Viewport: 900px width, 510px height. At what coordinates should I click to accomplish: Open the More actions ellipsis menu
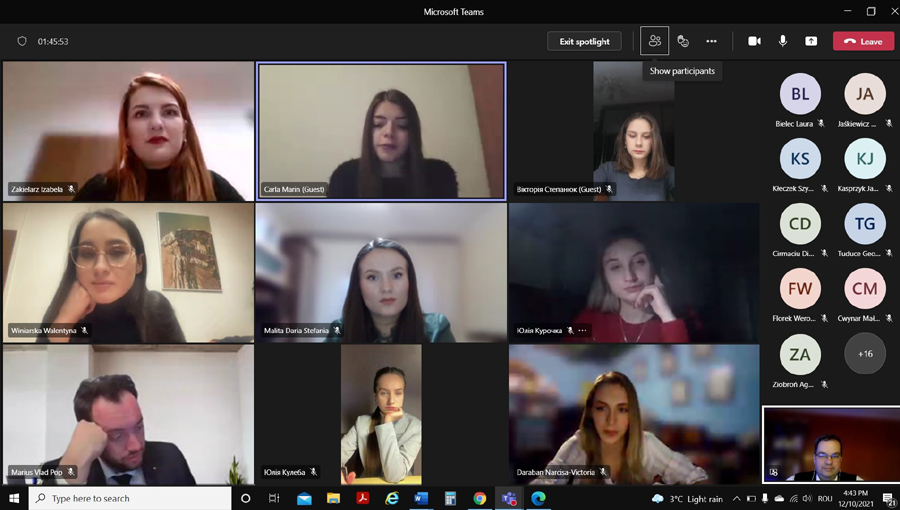pyautogui.click(x=711, y=41)
